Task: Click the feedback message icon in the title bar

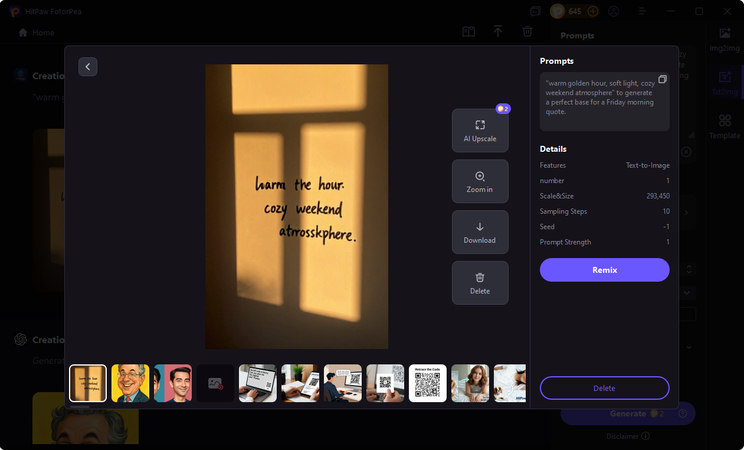Action: point(535,11)
